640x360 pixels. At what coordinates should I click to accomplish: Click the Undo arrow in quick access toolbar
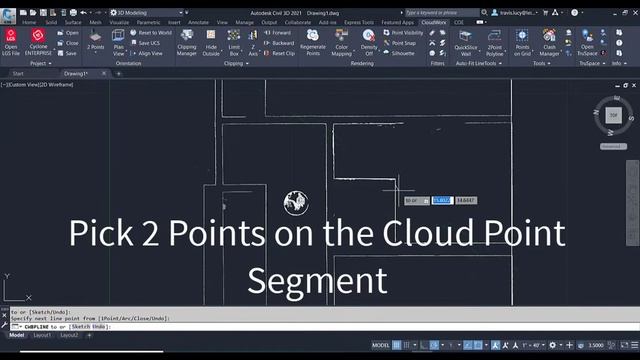coord(83,13)
